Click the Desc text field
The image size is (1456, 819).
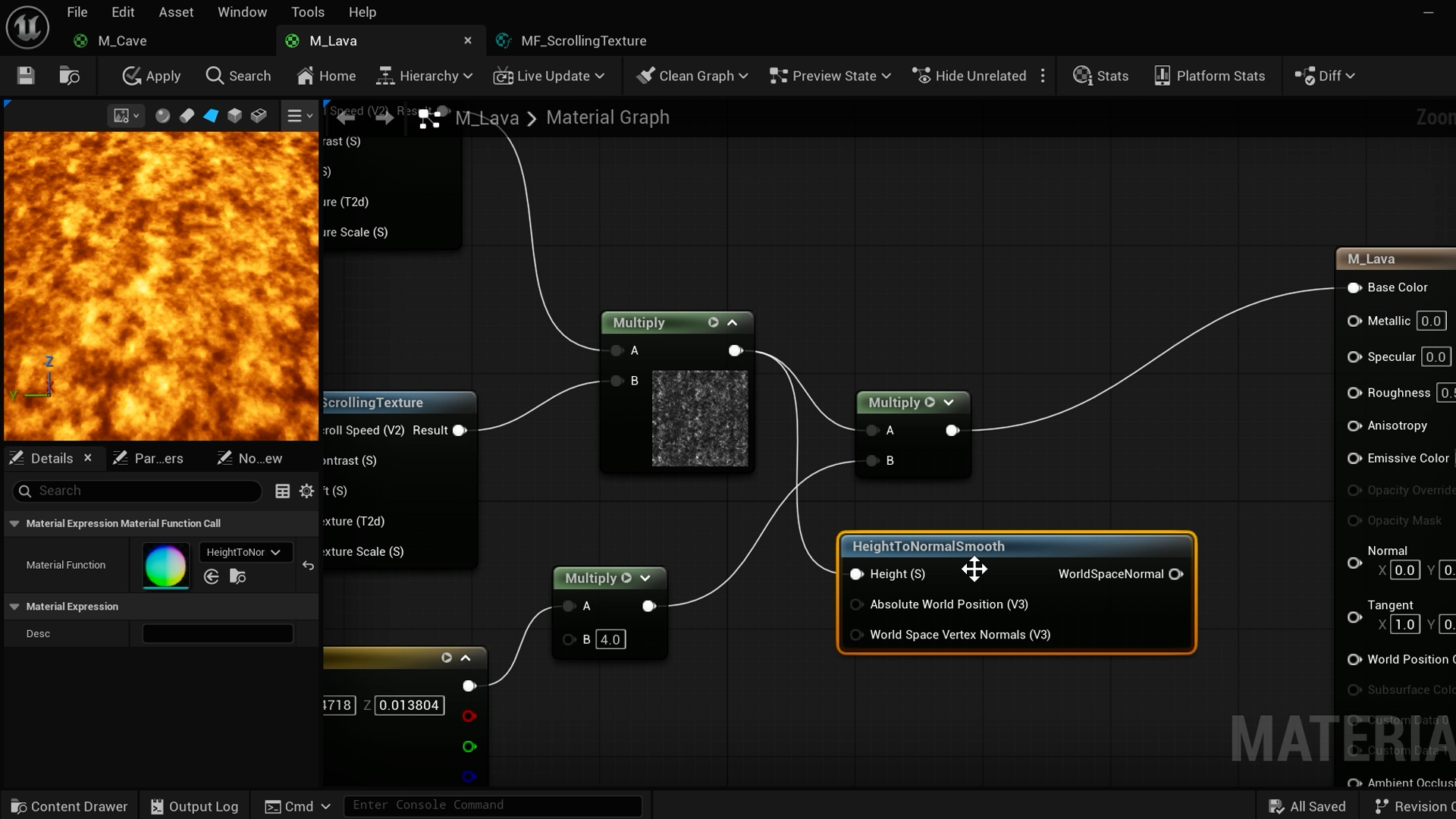[x=218, y=634]
